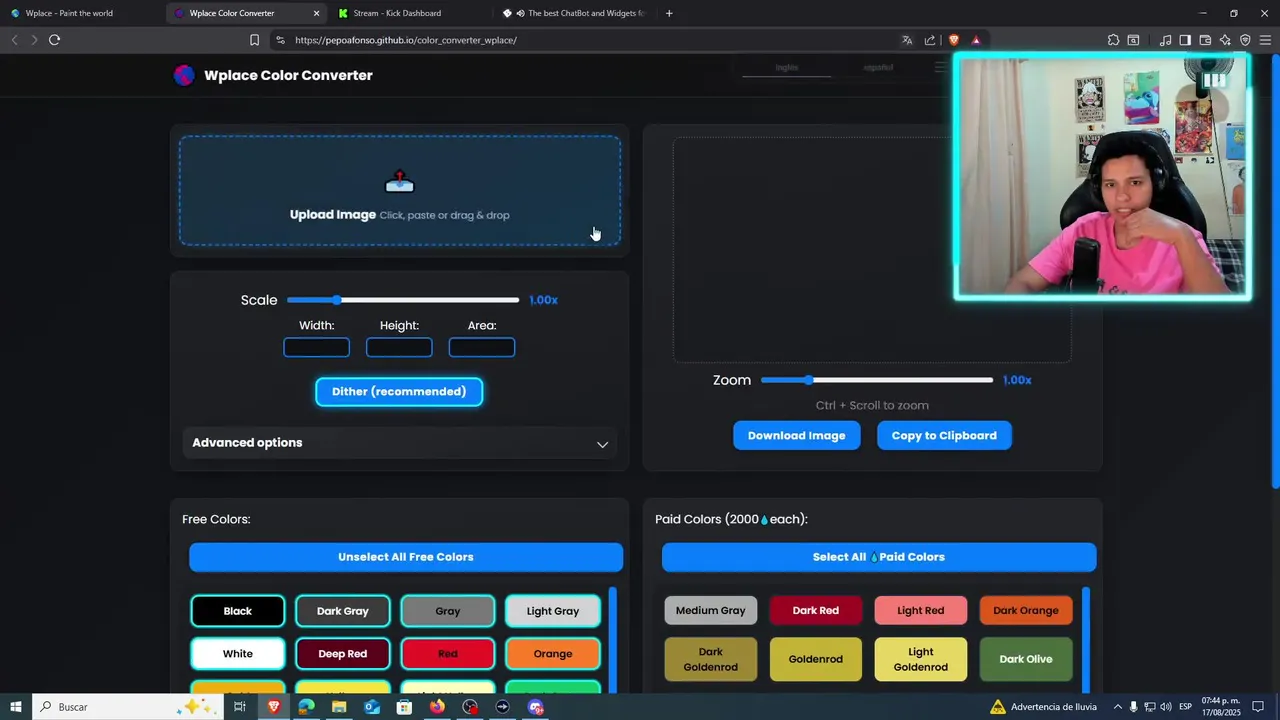Viewport: 1280px width, 720px height.
Task: Toggle the Dark Gray free color
Action: click(x=343, y=611)
